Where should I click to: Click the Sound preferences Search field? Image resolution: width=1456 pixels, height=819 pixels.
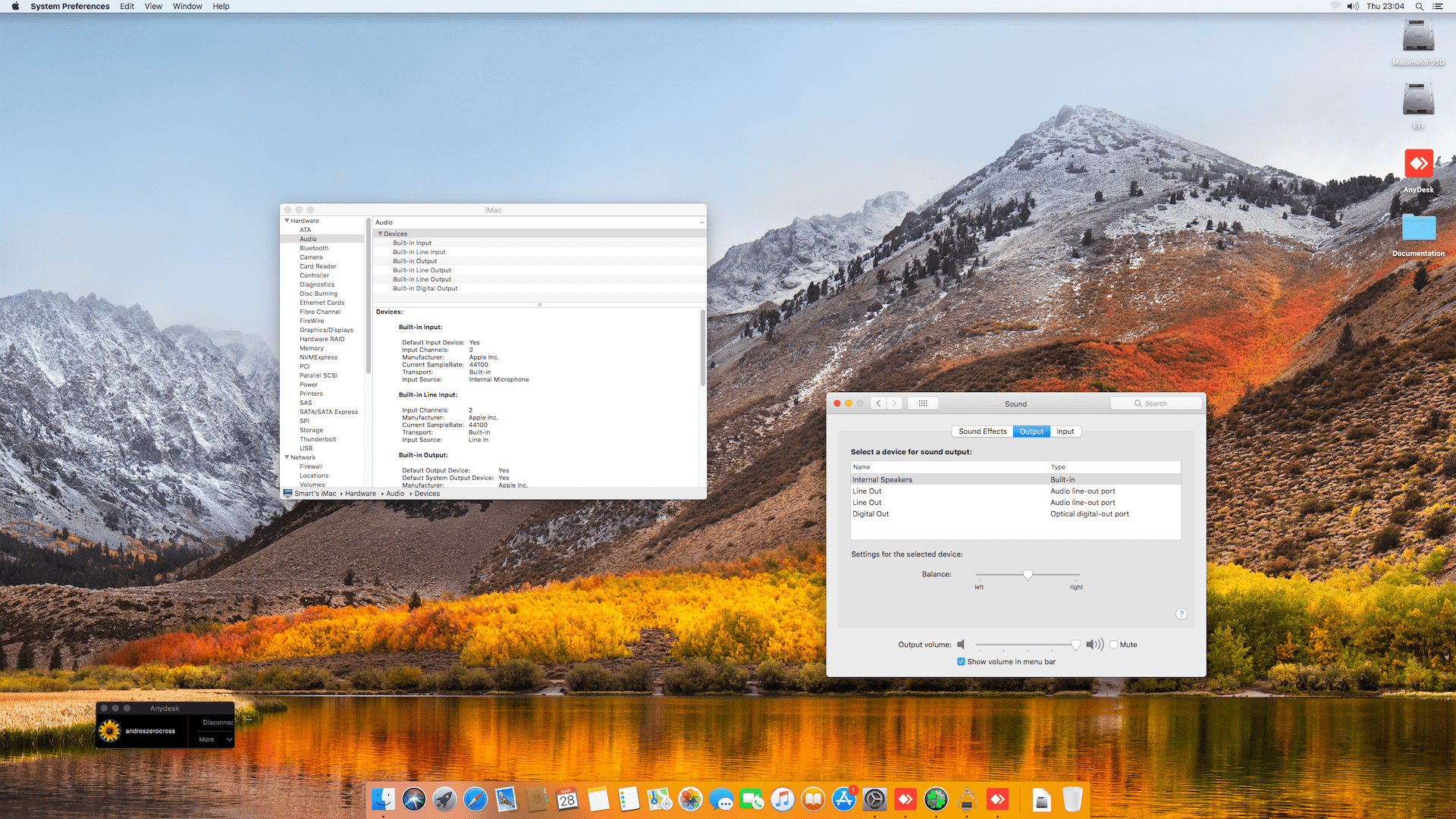[x=1156, y=403]
